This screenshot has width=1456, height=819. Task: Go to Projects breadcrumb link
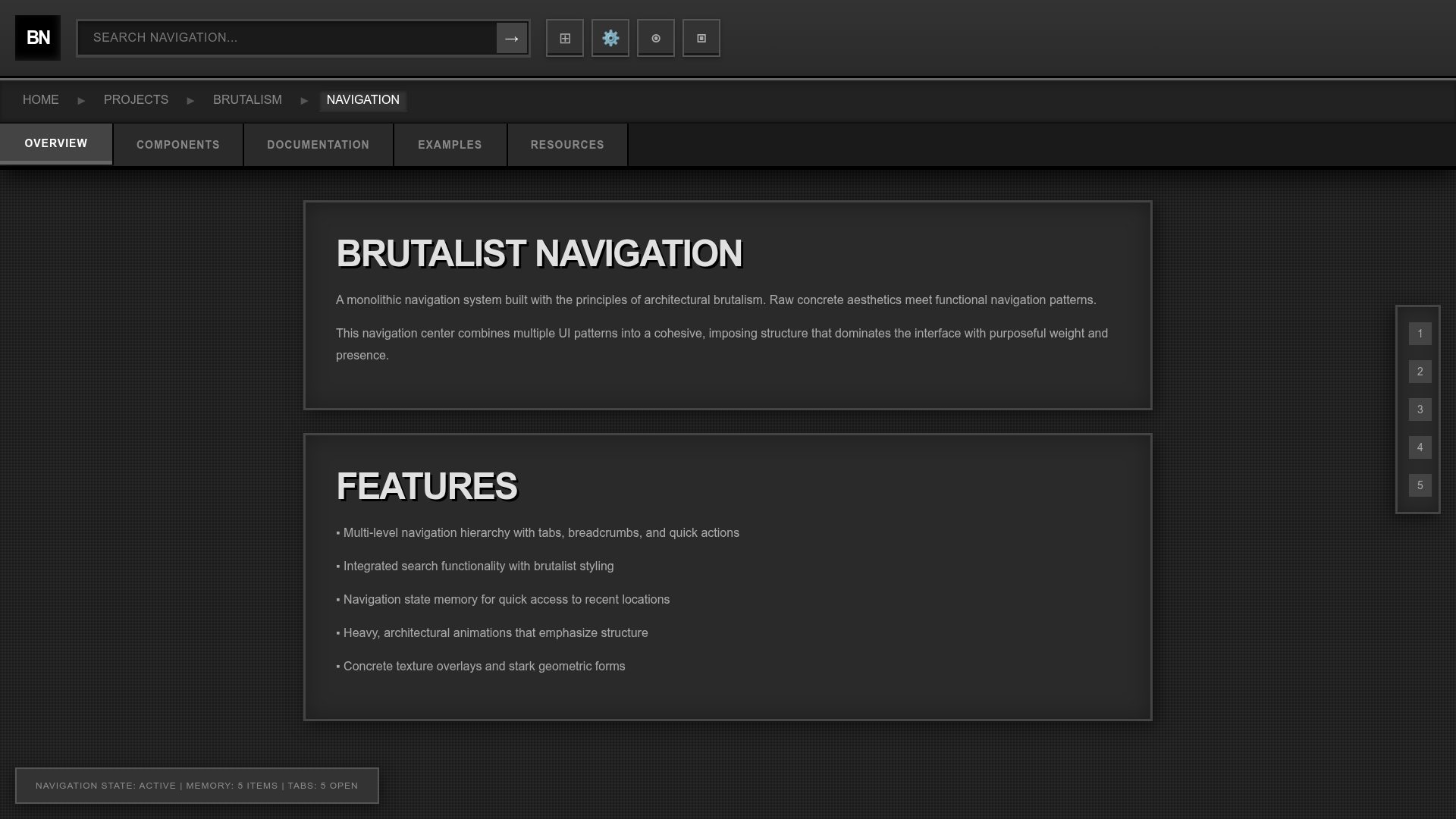coord(136,100)
